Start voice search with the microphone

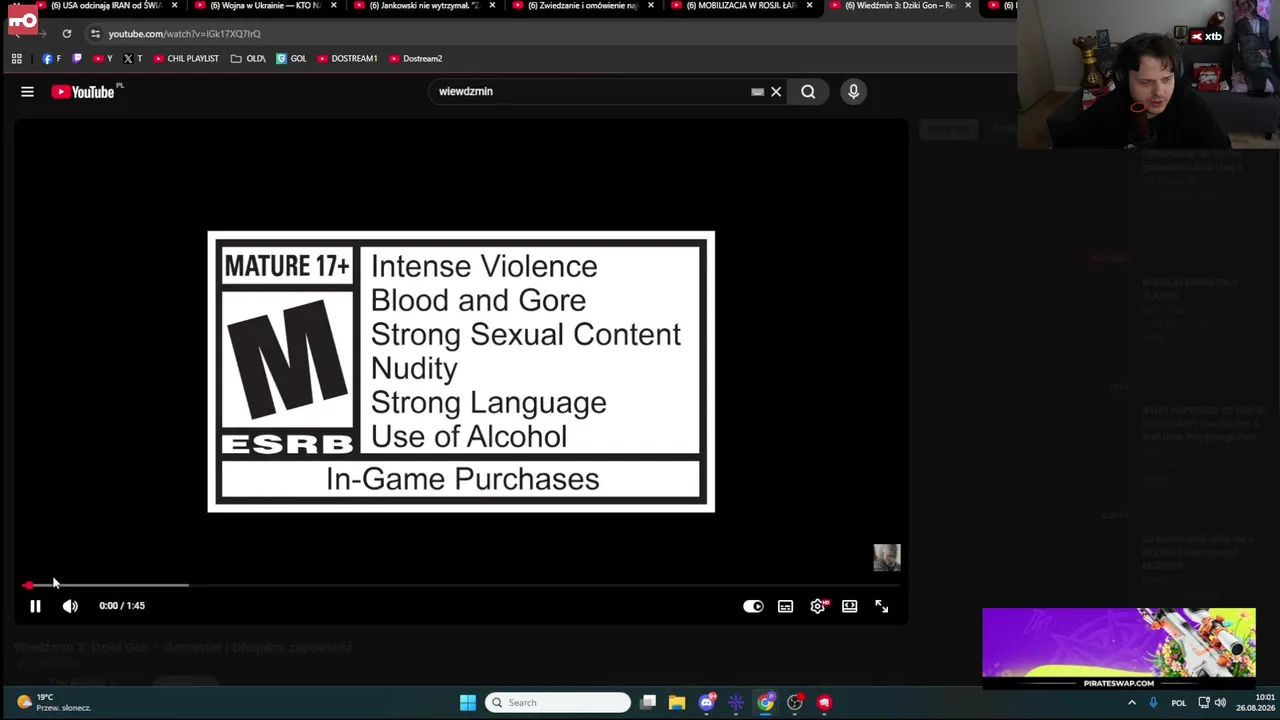point(853,92)
